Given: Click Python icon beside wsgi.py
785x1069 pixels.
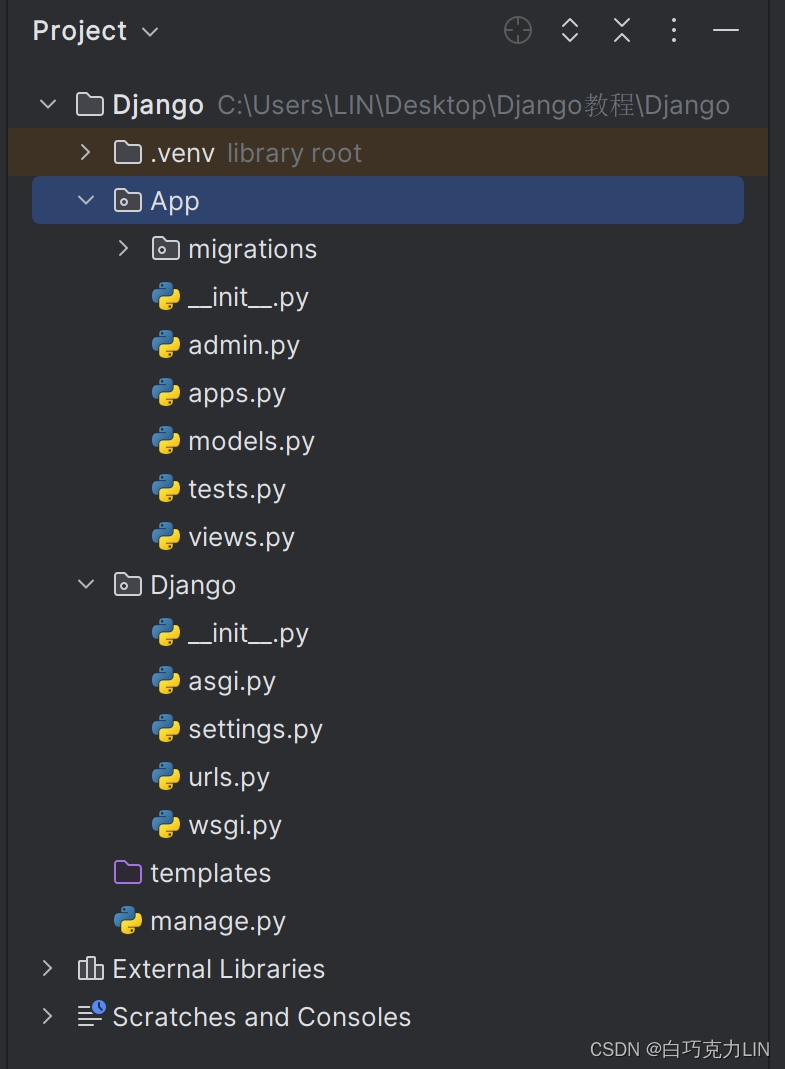Looking at the screenshot, I should point(166,824).
